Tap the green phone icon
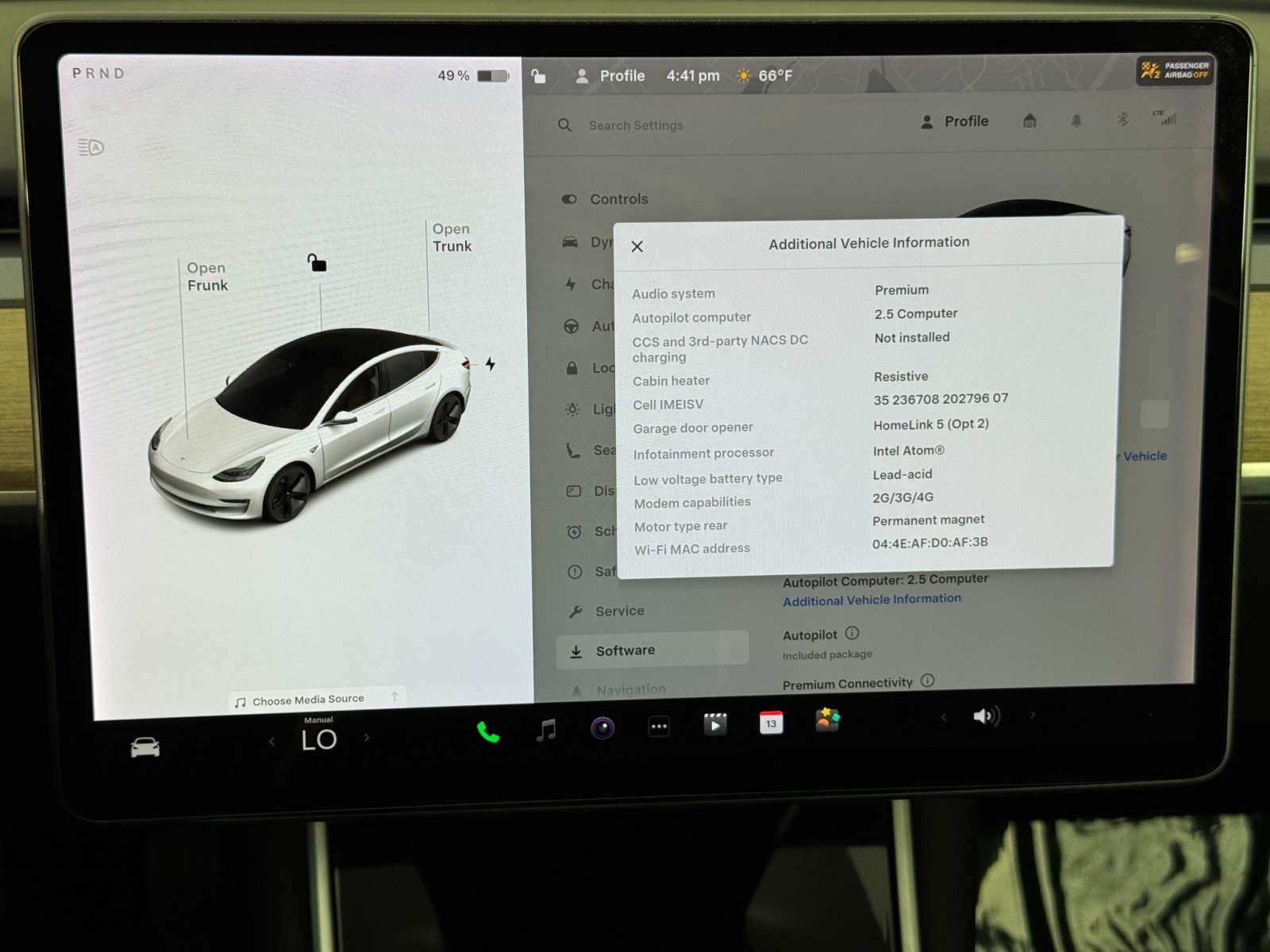1270x952 pixels. pyautogui.click(x=487, y=732)
